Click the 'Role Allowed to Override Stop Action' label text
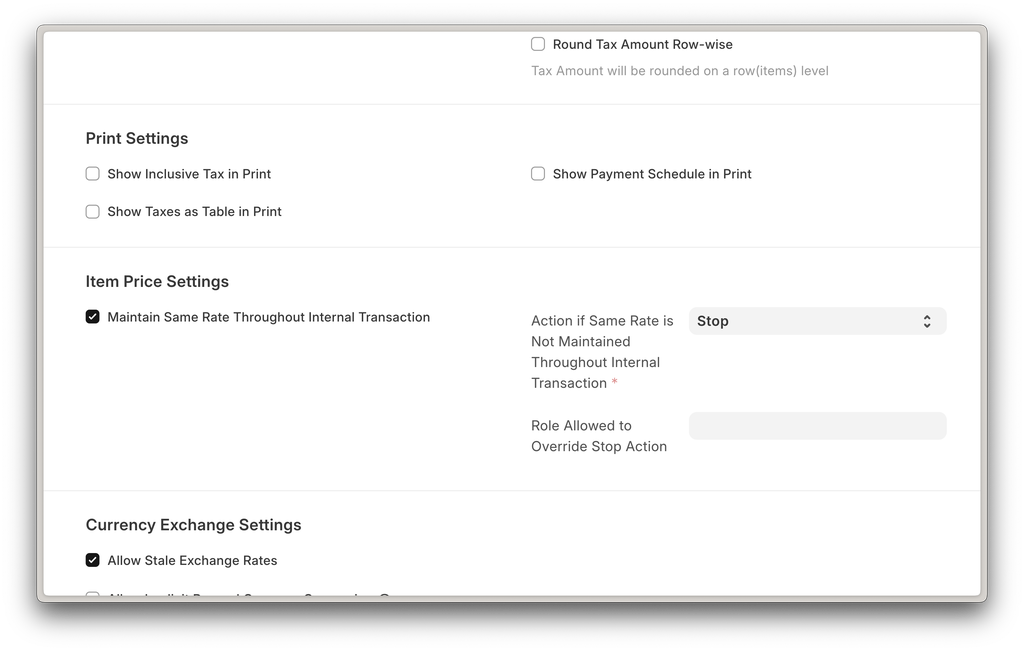The width and height of the screenshot is (1024, 651). point(599,436)
